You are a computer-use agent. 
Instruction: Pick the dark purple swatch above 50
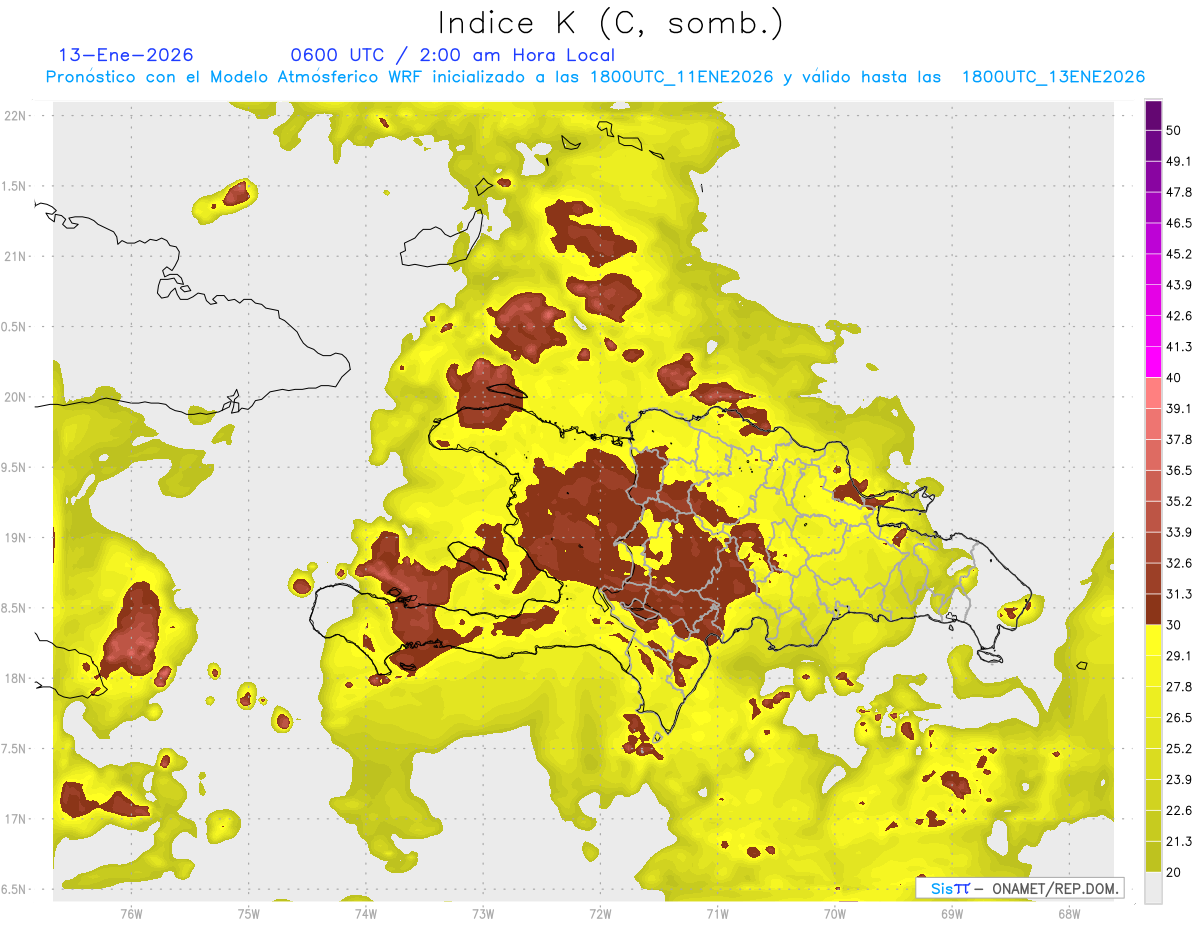1154,115
